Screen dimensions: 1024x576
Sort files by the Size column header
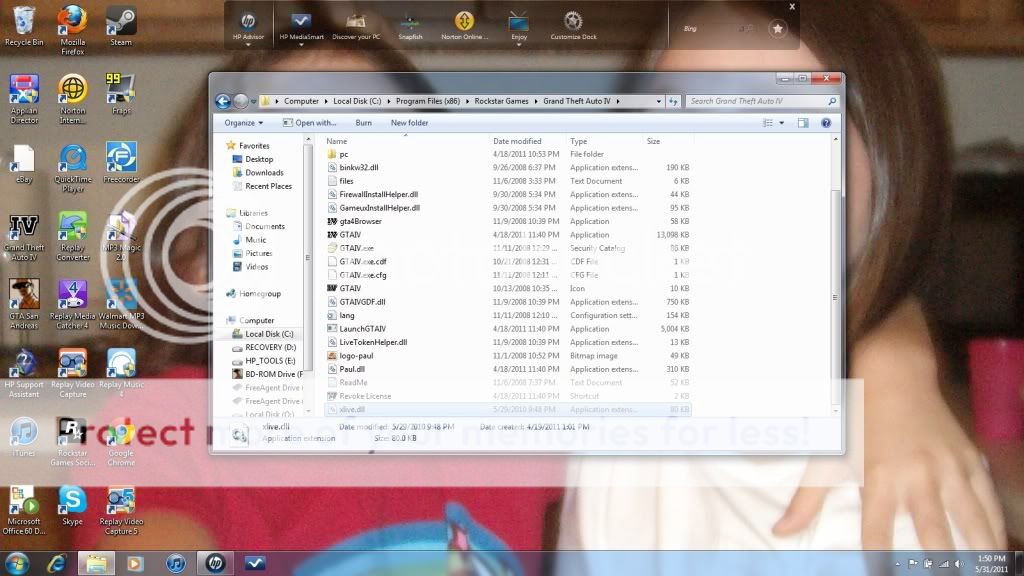(x=667, y=141)
